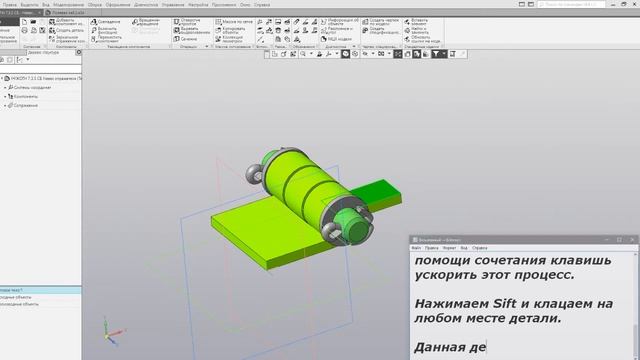Select the Создать деталь command

pos(67,31)
